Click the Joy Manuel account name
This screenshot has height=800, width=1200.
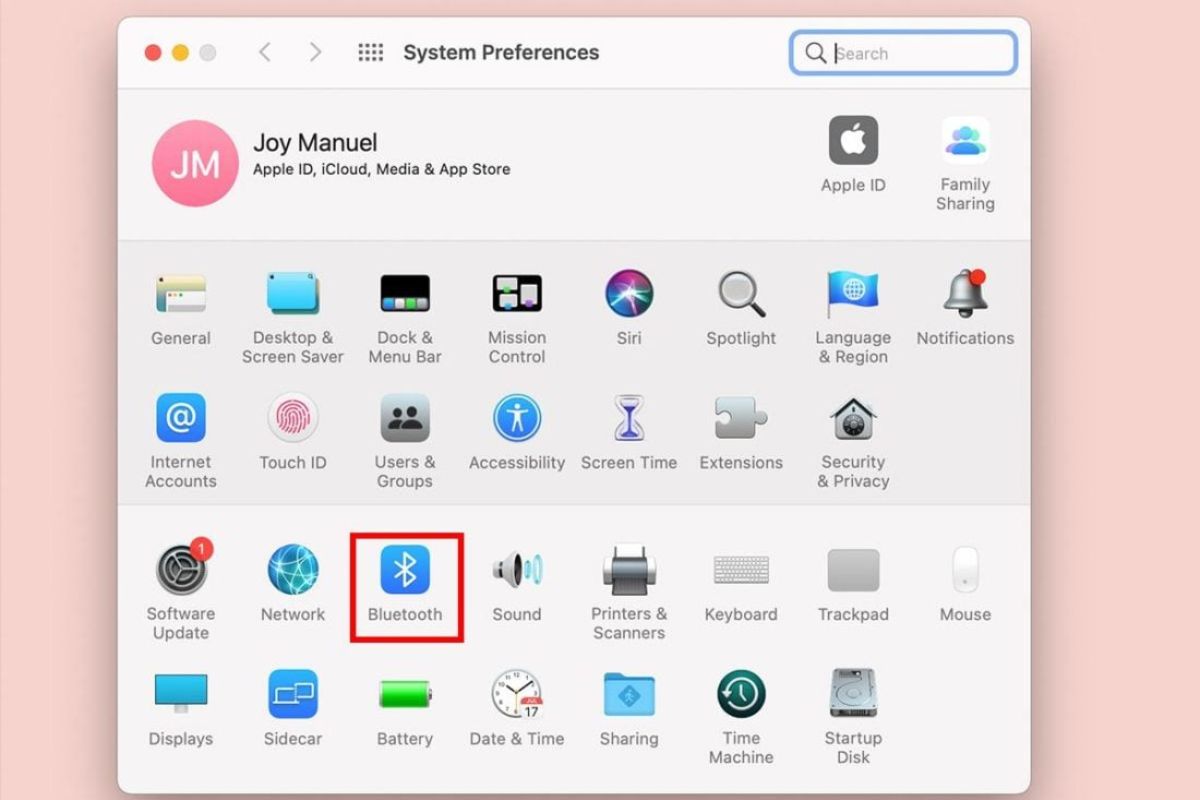pyautogui.click(x=315, y=143)
